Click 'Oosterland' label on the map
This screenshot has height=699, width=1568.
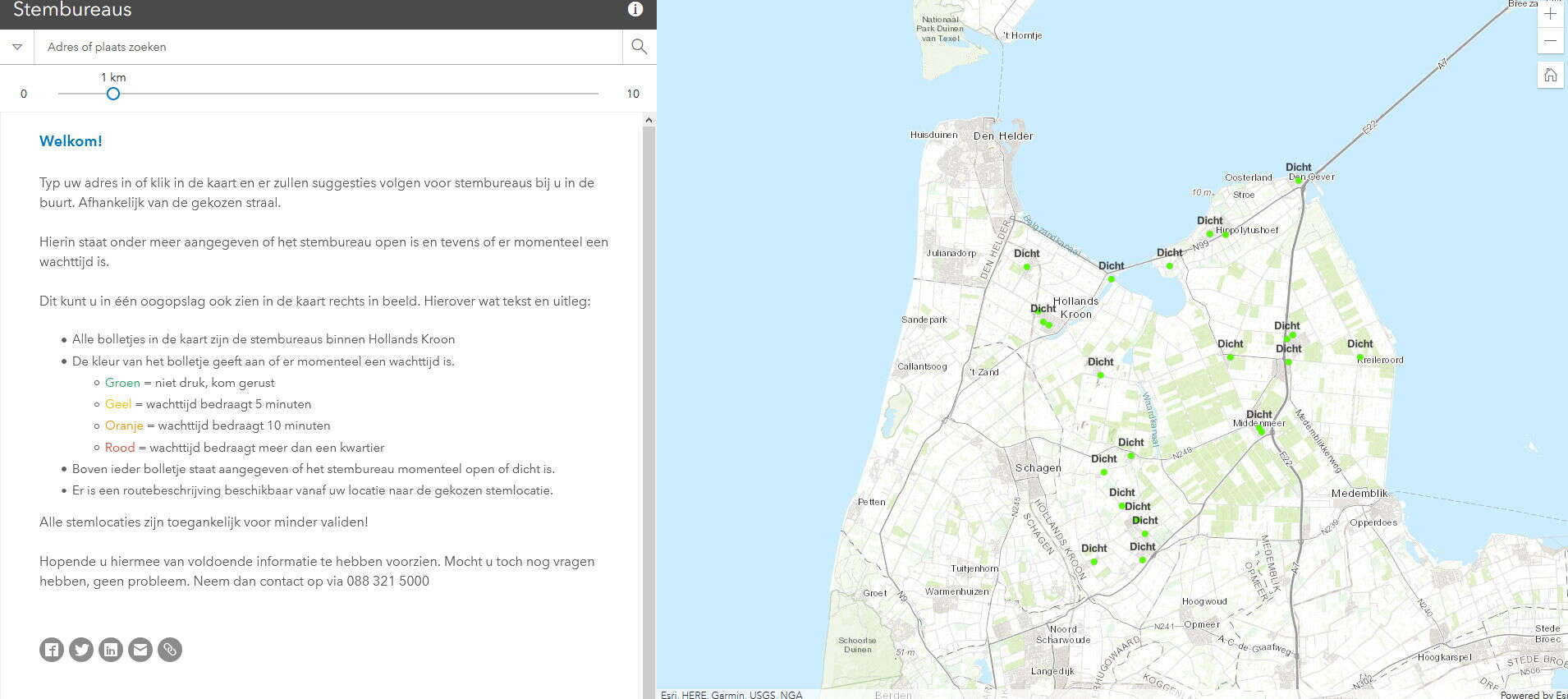[x=1249, y=177]
